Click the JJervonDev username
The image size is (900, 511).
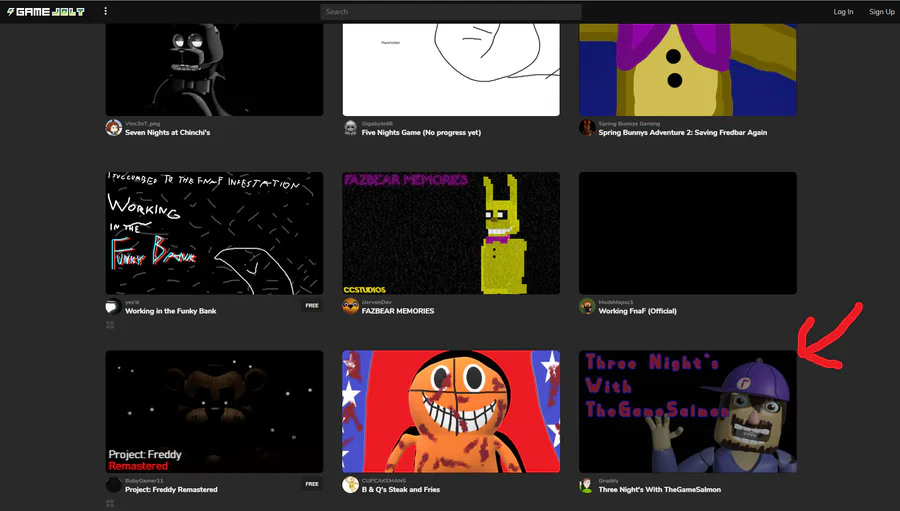(x=377, y=302)
